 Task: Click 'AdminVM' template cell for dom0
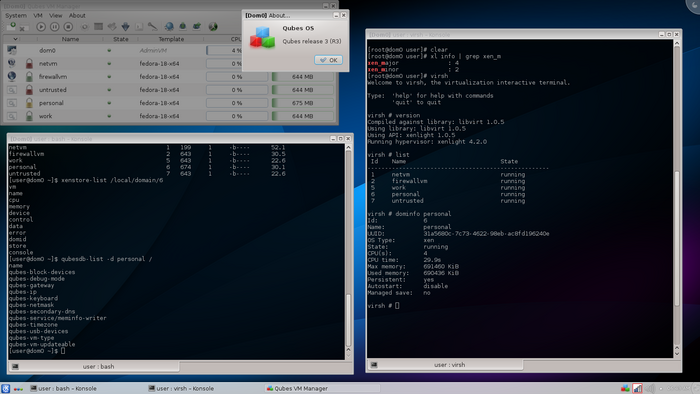153,50
